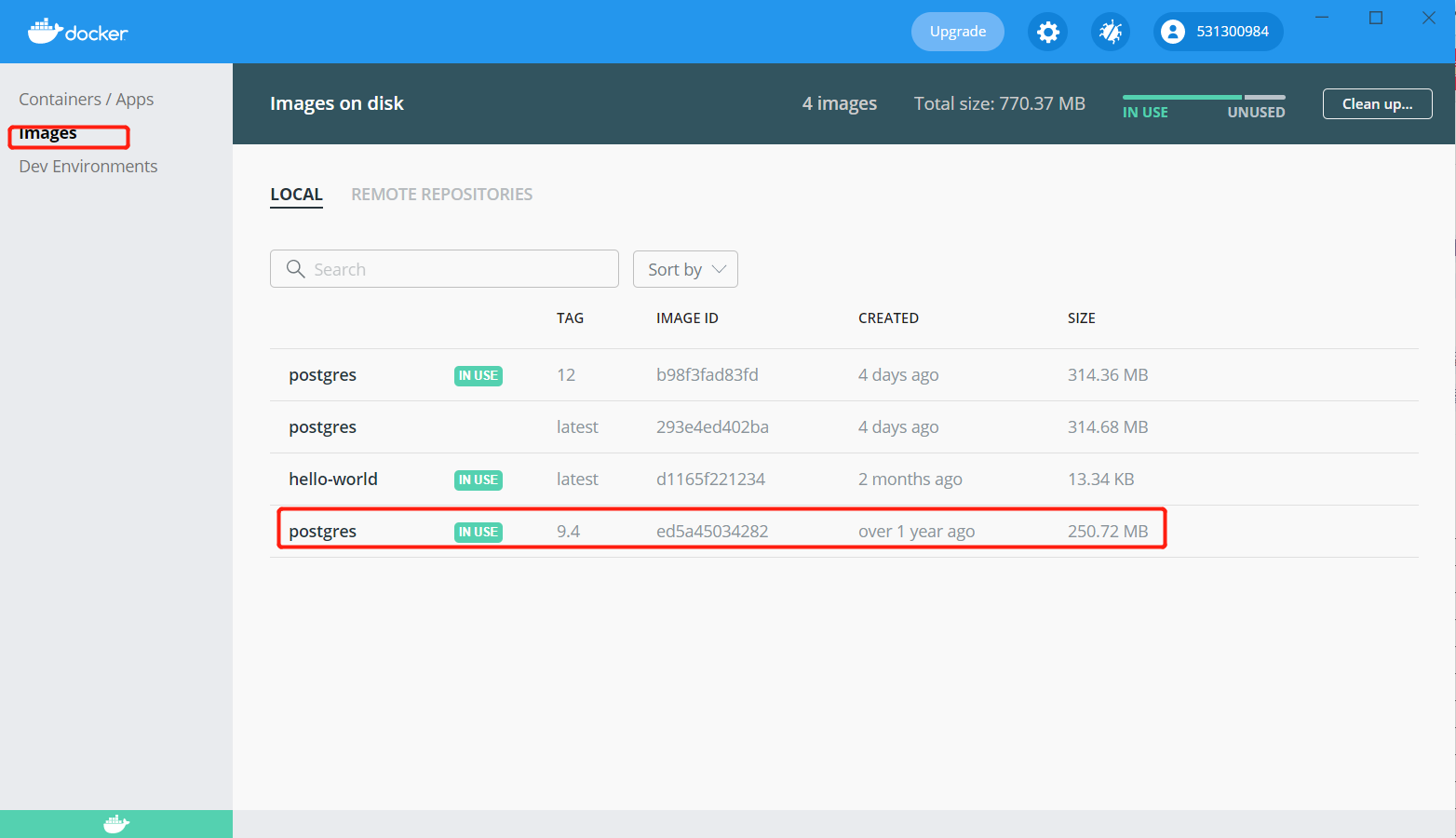Click the Total size: 770.37 MB label

1000,103
